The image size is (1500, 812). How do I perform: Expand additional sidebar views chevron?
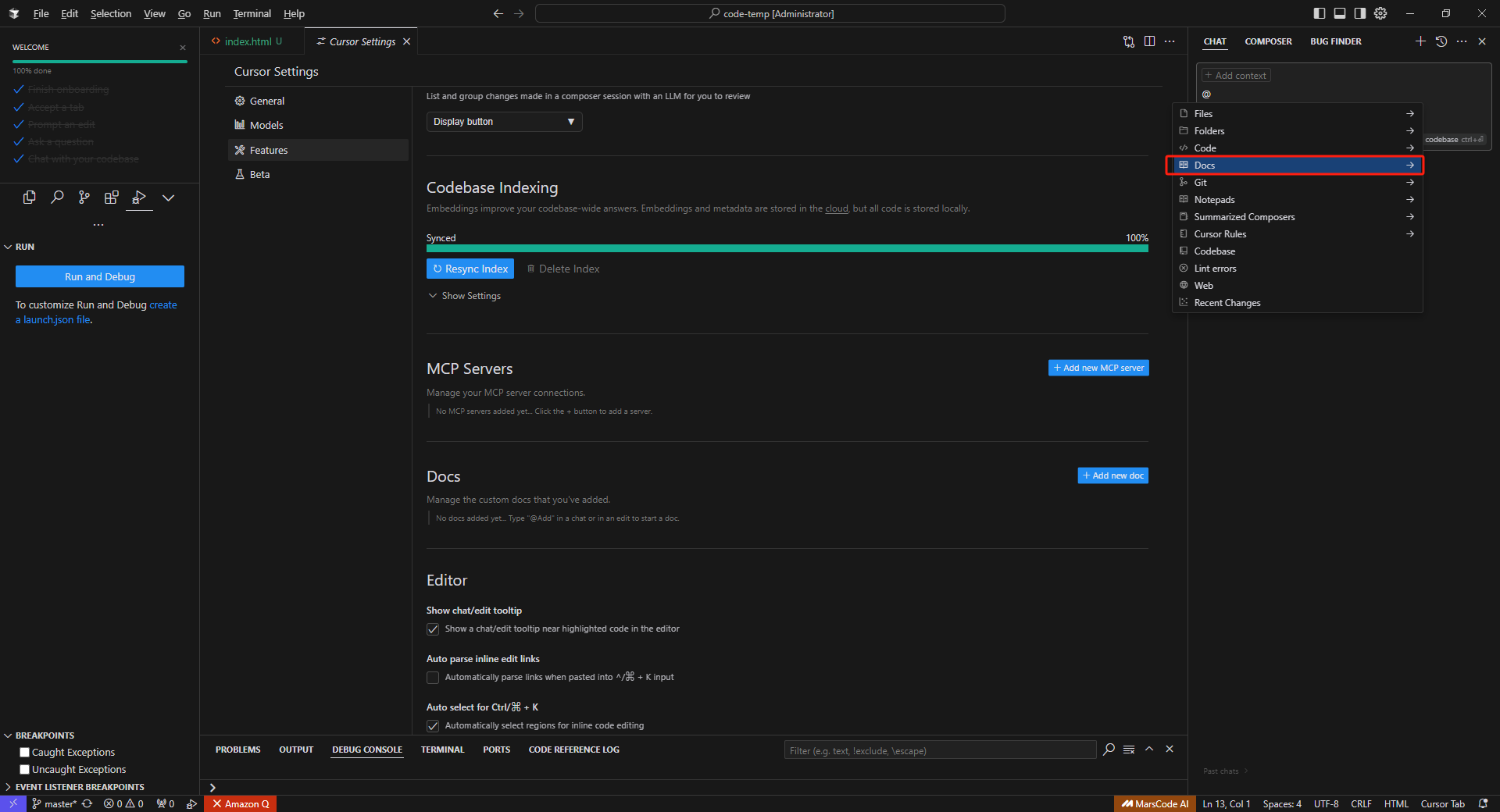pos(168,198)
